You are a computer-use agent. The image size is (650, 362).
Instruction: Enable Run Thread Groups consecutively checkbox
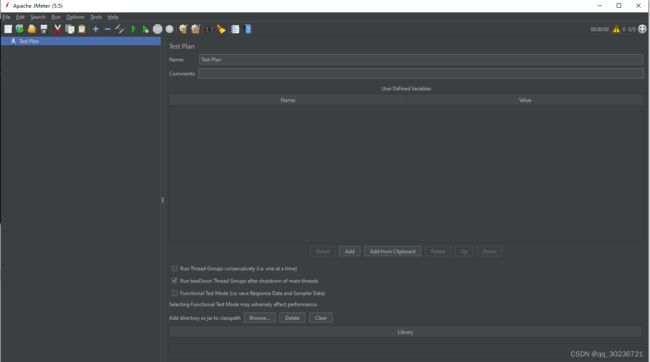(175, 268)
